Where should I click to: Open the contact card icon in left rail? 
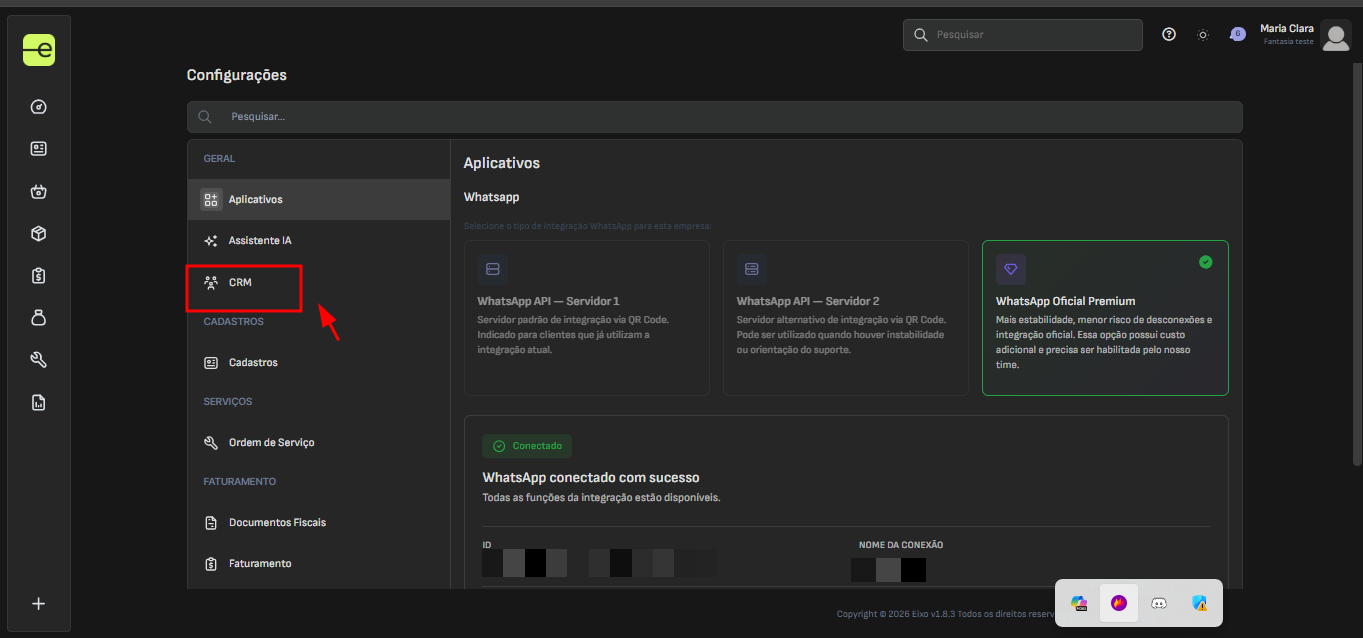39,149
